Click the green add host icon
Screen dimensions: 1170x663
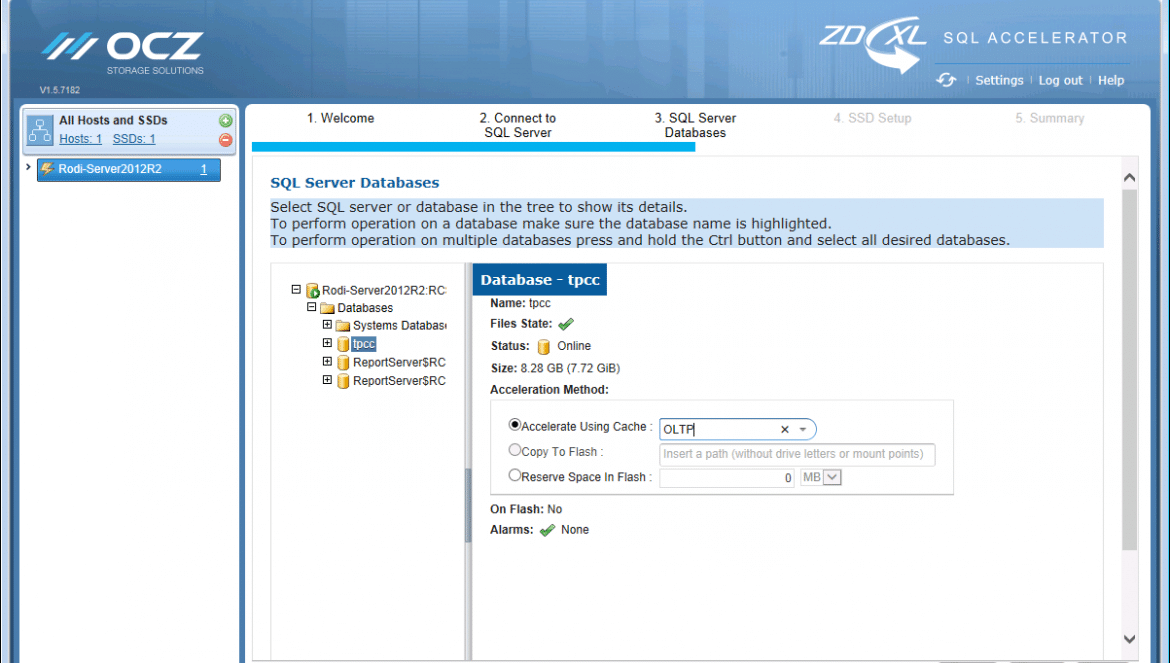(225, 121)
